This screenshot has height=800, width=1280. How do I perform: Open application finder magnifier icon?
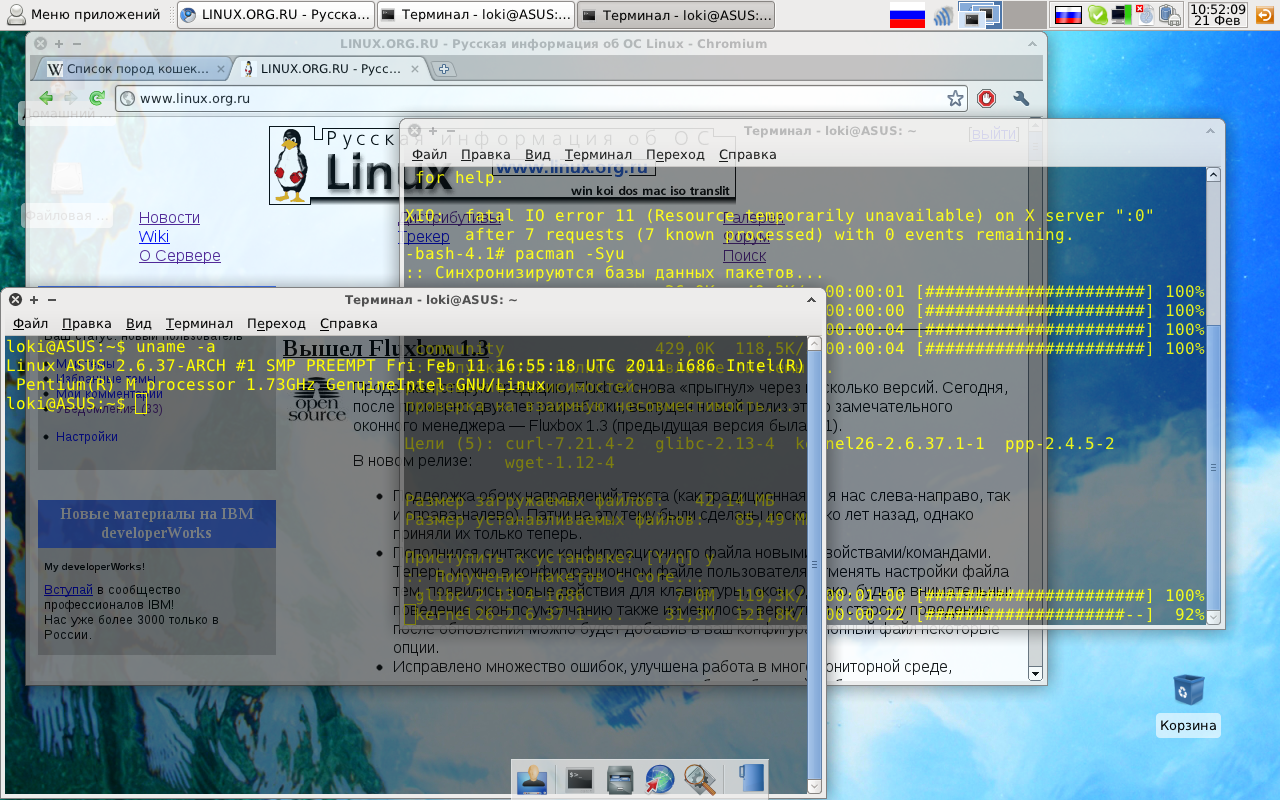coord(699,779)
